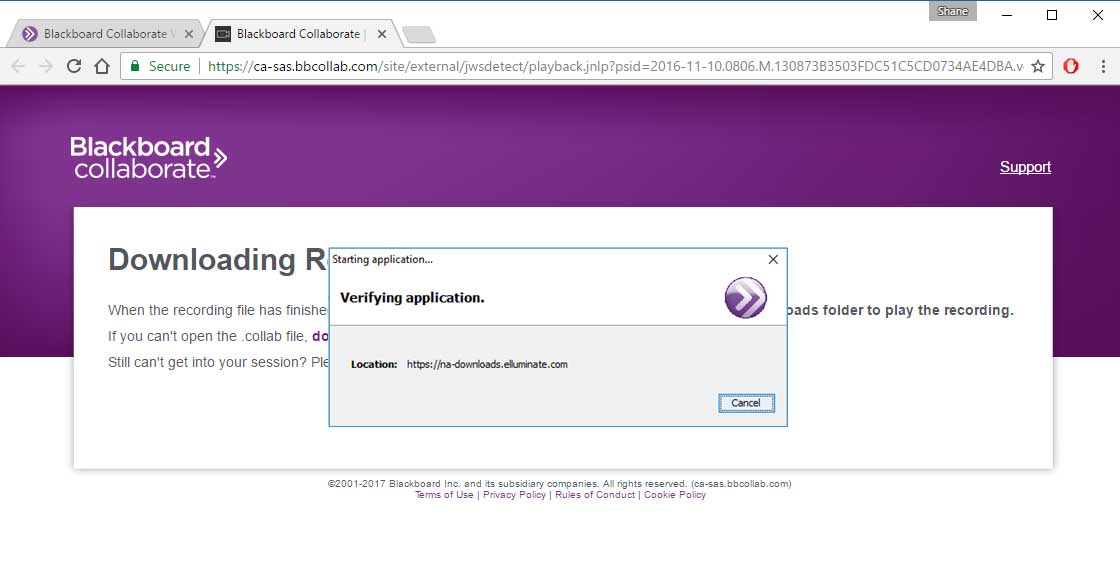Open the Rules of Conduct link
The width and height of the screenshot is (1120, 569).
(595, 495)
